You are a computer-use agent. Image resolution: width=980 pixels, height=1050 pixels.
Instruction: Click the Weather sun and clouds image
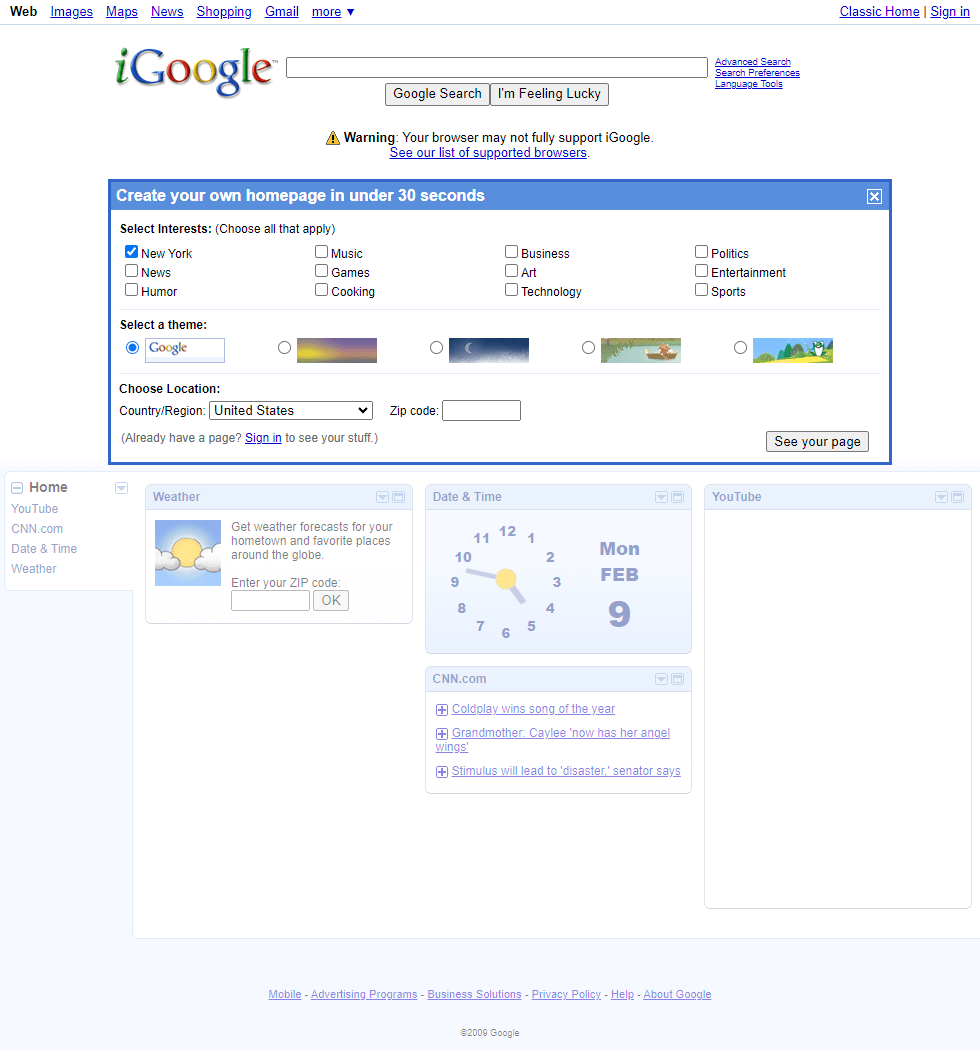pos(188,553)
